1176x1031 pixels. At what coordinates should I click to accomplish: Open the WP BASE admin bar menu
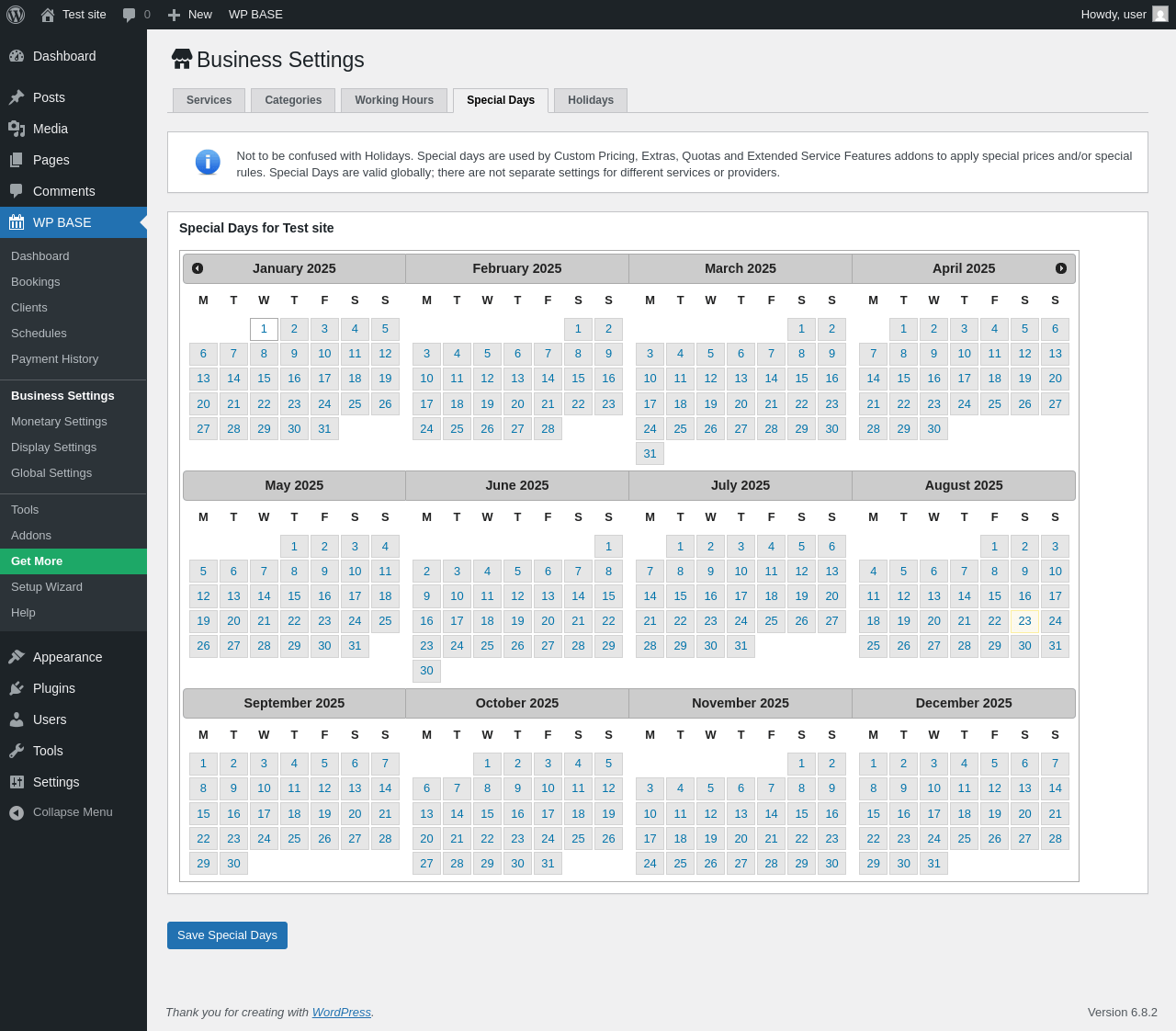(255, 15)
